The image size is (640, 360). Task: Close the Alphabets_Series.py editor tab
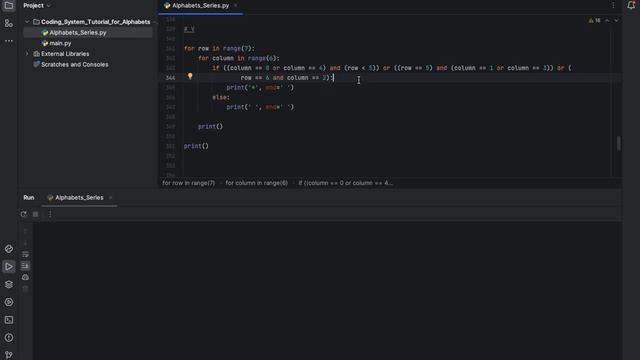click(x=236, y=6)
